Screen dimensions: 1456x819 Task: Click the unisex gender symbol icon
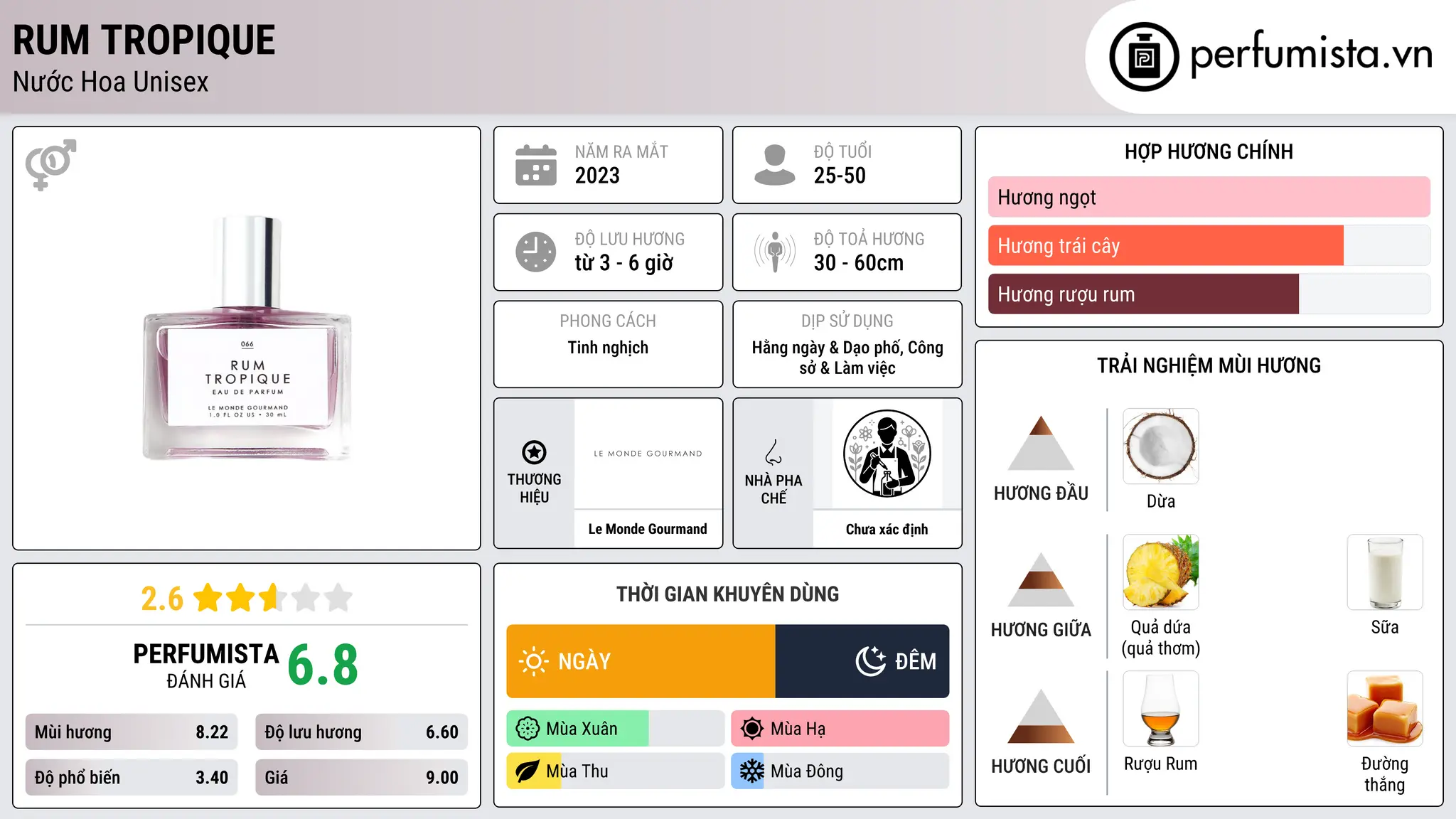(50, 164)
